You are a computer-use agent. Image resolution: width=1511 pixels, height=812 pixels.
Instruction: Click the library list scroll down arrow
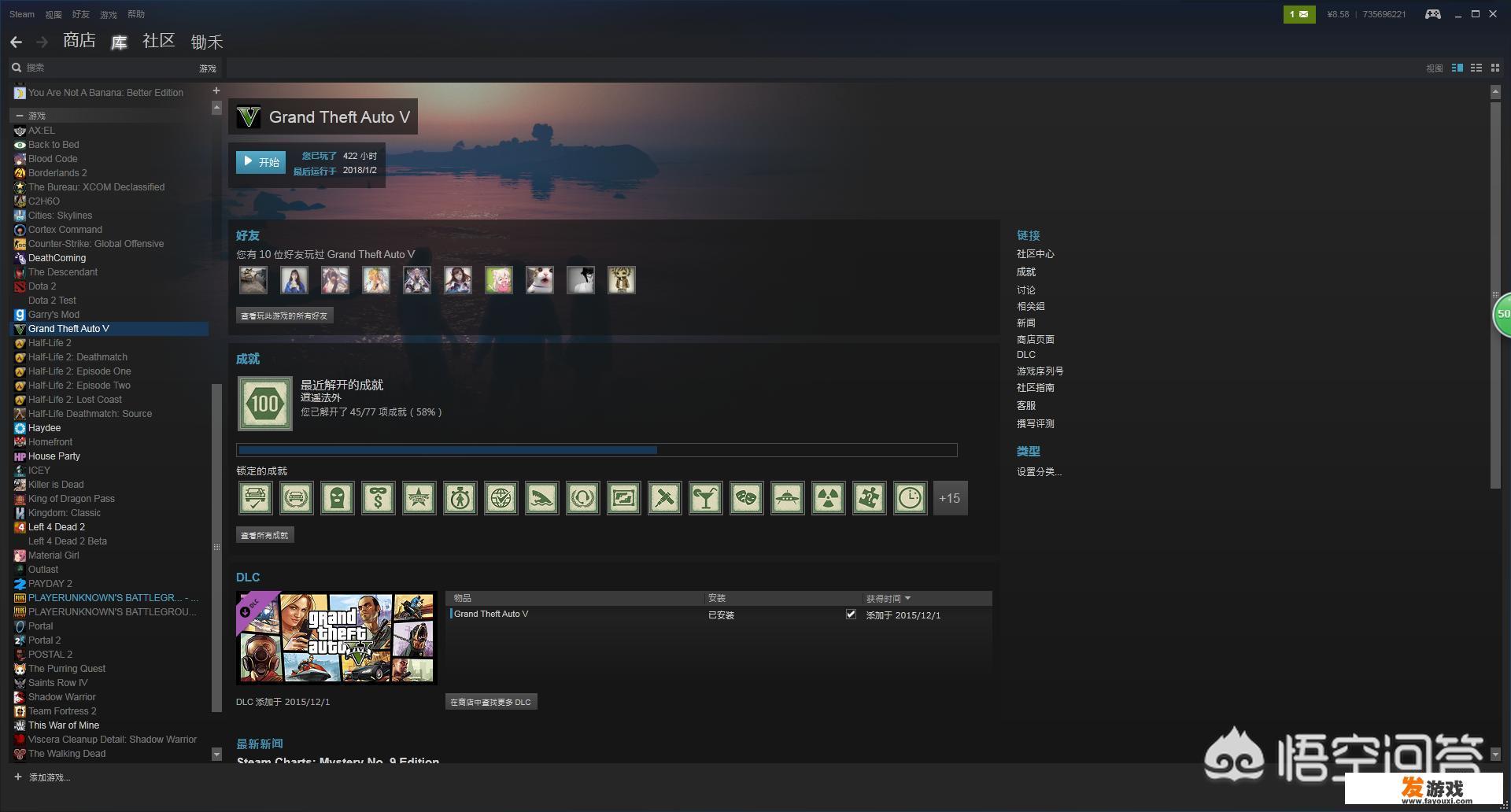tap(216, 755)
